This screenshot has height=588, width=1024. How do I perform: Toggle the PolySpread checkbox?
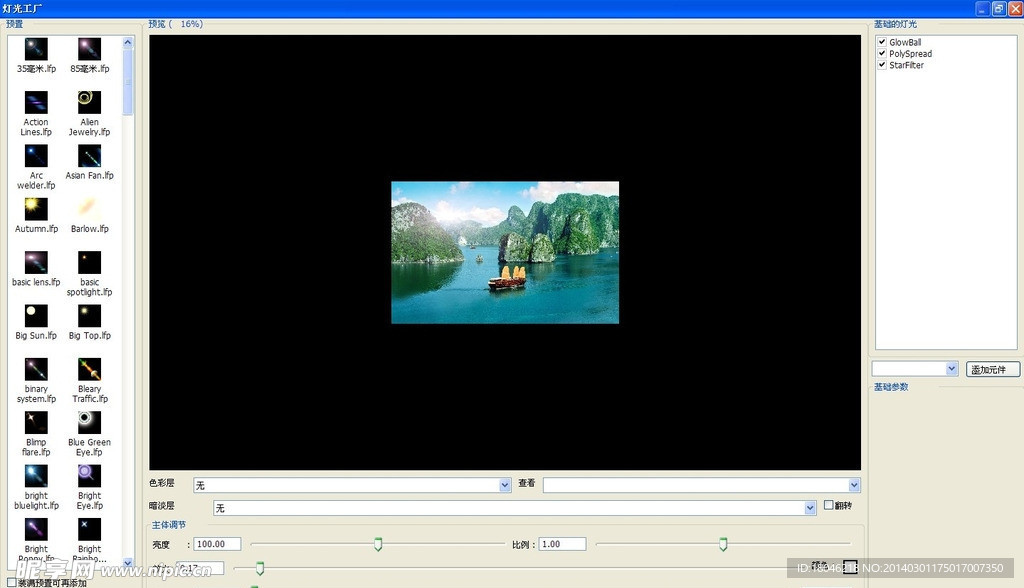(882, 54)
